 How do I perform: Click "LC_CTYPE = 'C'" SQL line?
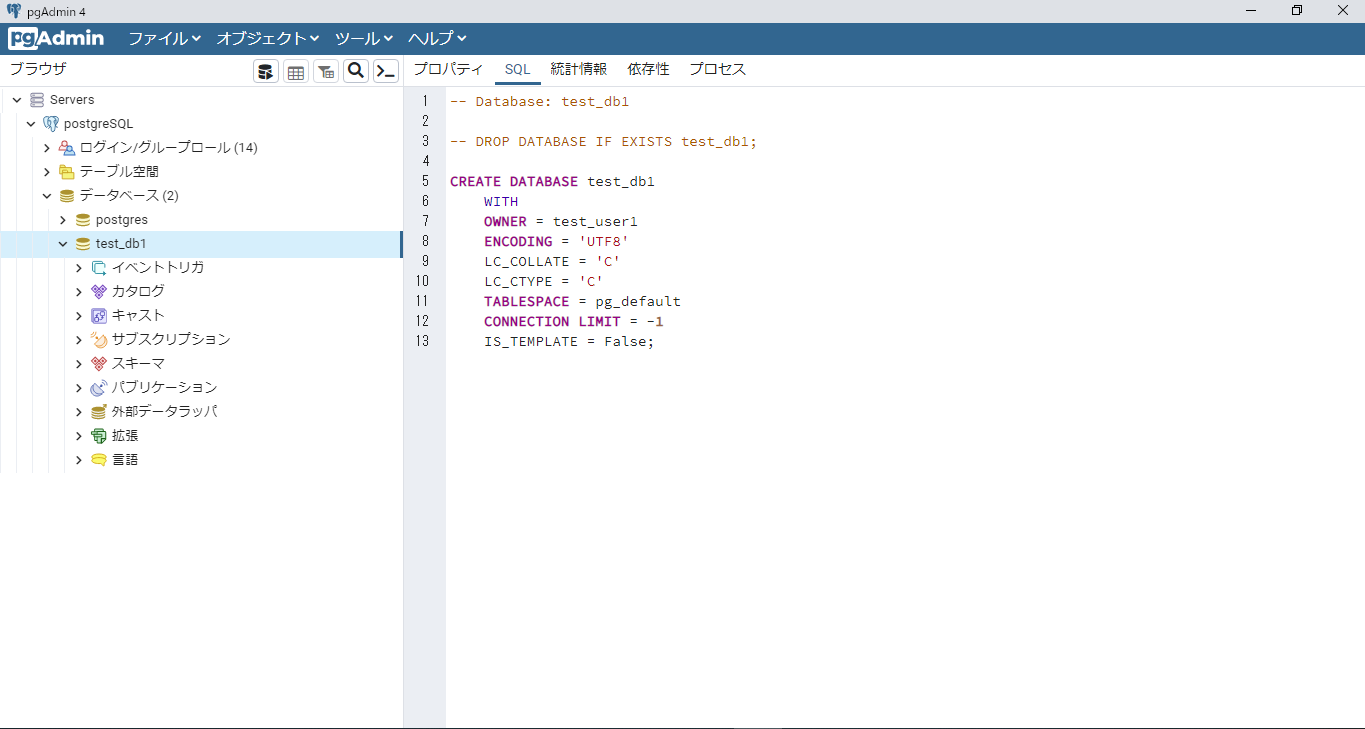click(543, 281)
